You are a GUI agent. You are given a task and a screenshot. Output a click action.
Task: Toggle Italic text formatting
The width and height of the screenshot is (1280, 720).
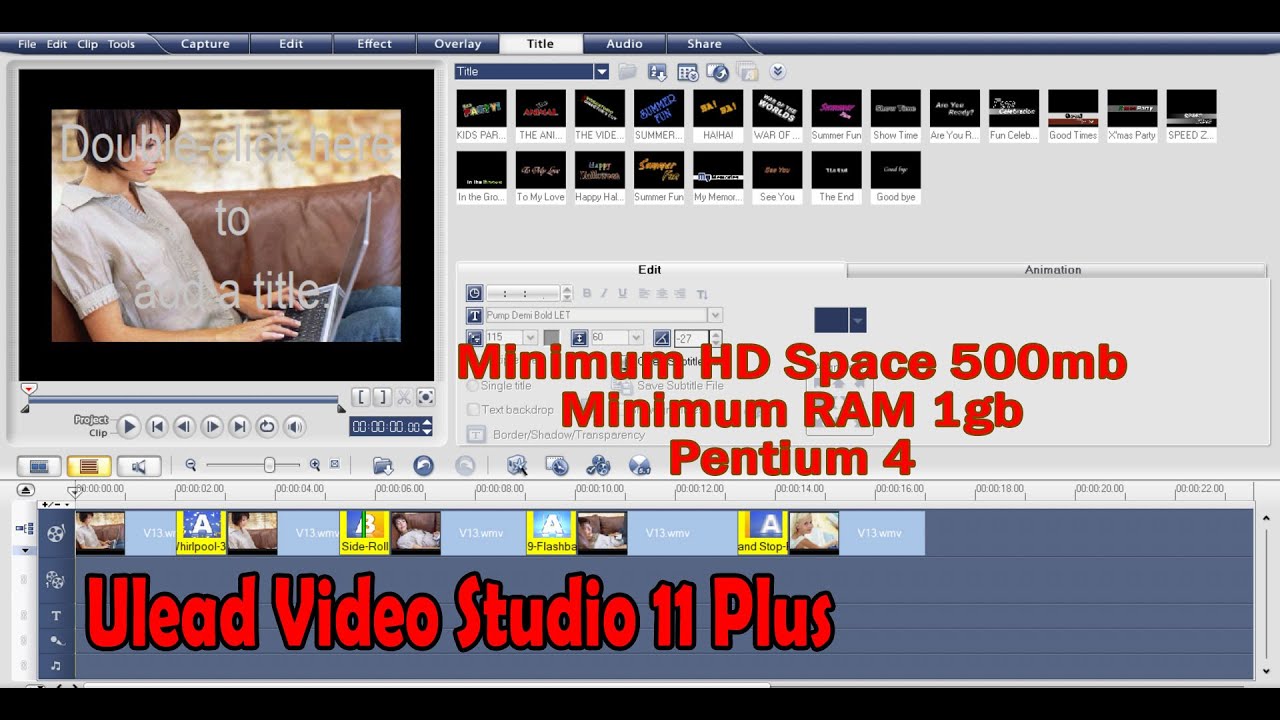click(604, 294)
